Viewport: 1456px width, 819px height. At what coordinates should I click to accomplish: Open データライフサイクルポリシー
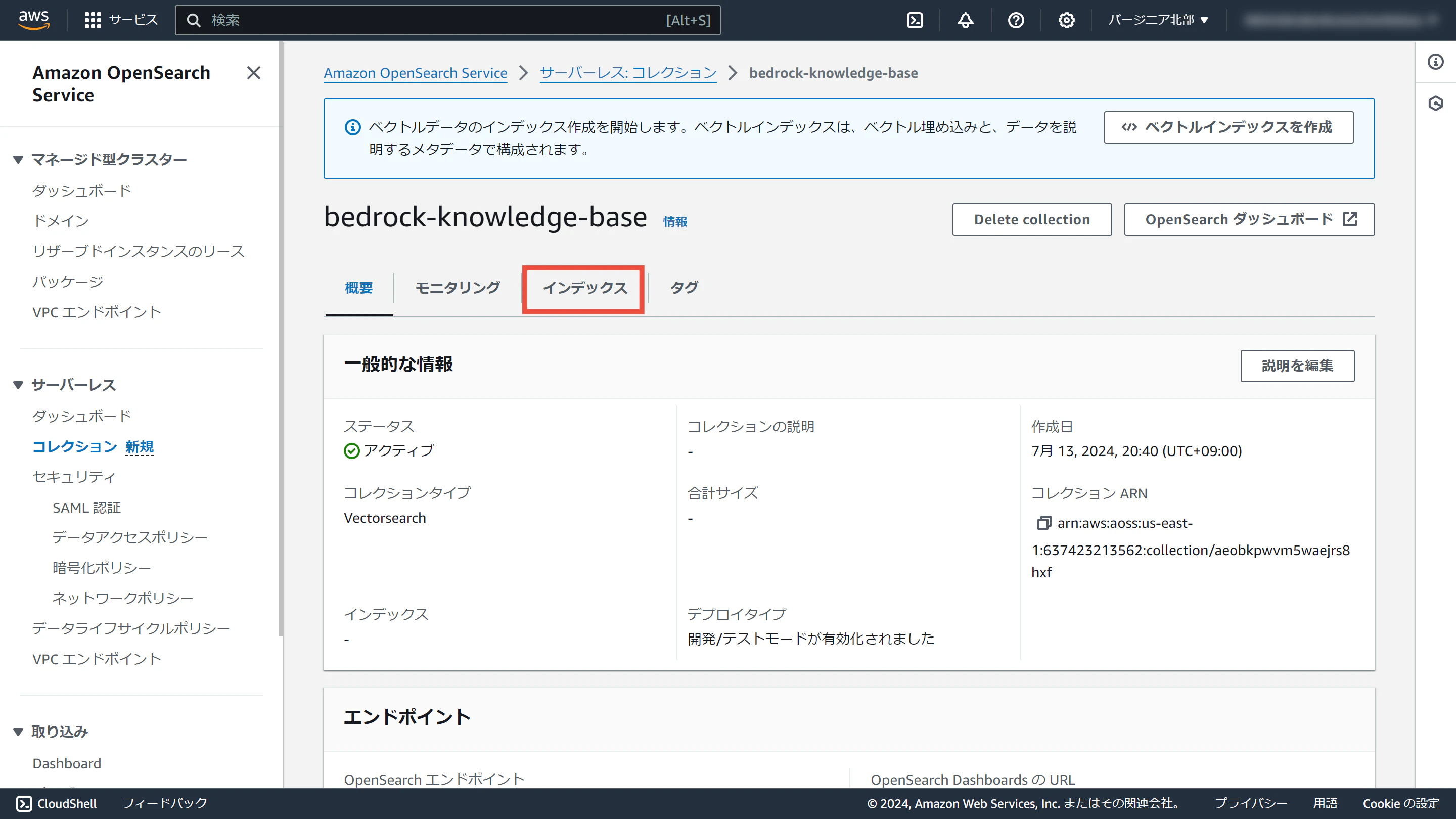point(131,628)
